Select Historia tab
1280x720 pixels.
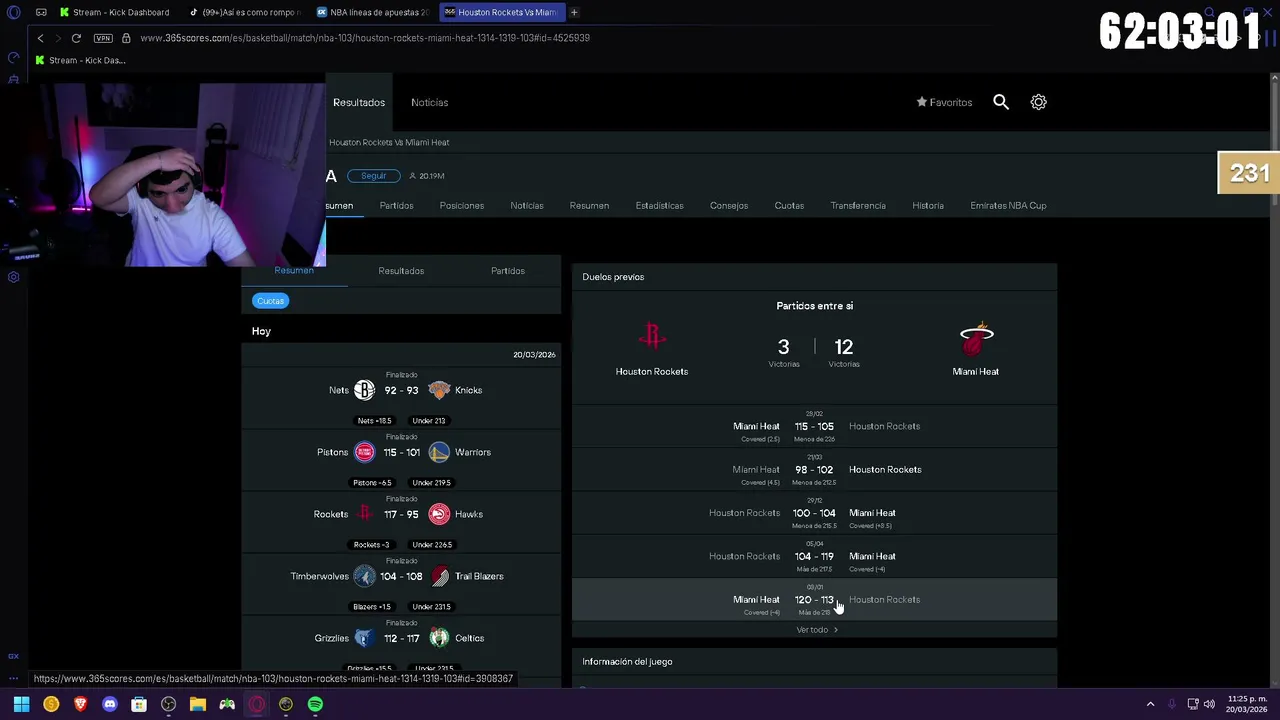(928, 206)
